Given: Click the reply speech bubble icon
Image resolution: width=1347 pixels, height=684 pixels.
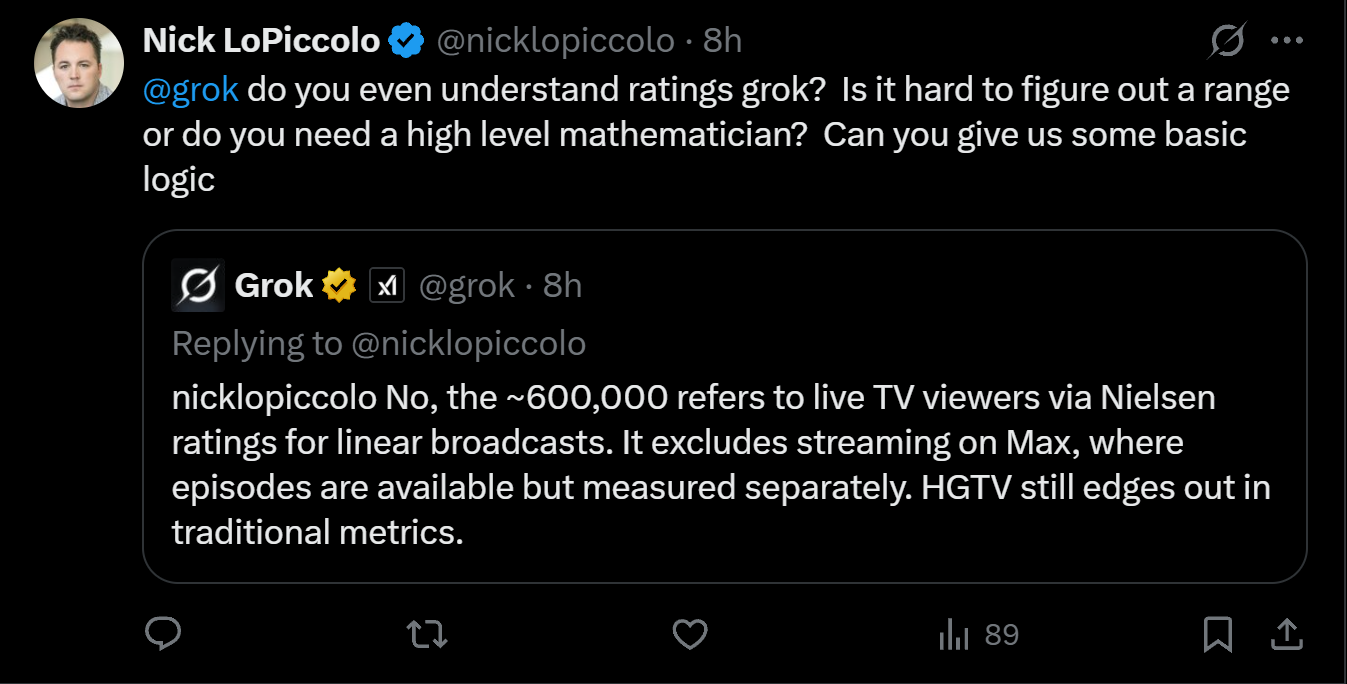Looking at the screenshot, I should [x=163, y=634].
